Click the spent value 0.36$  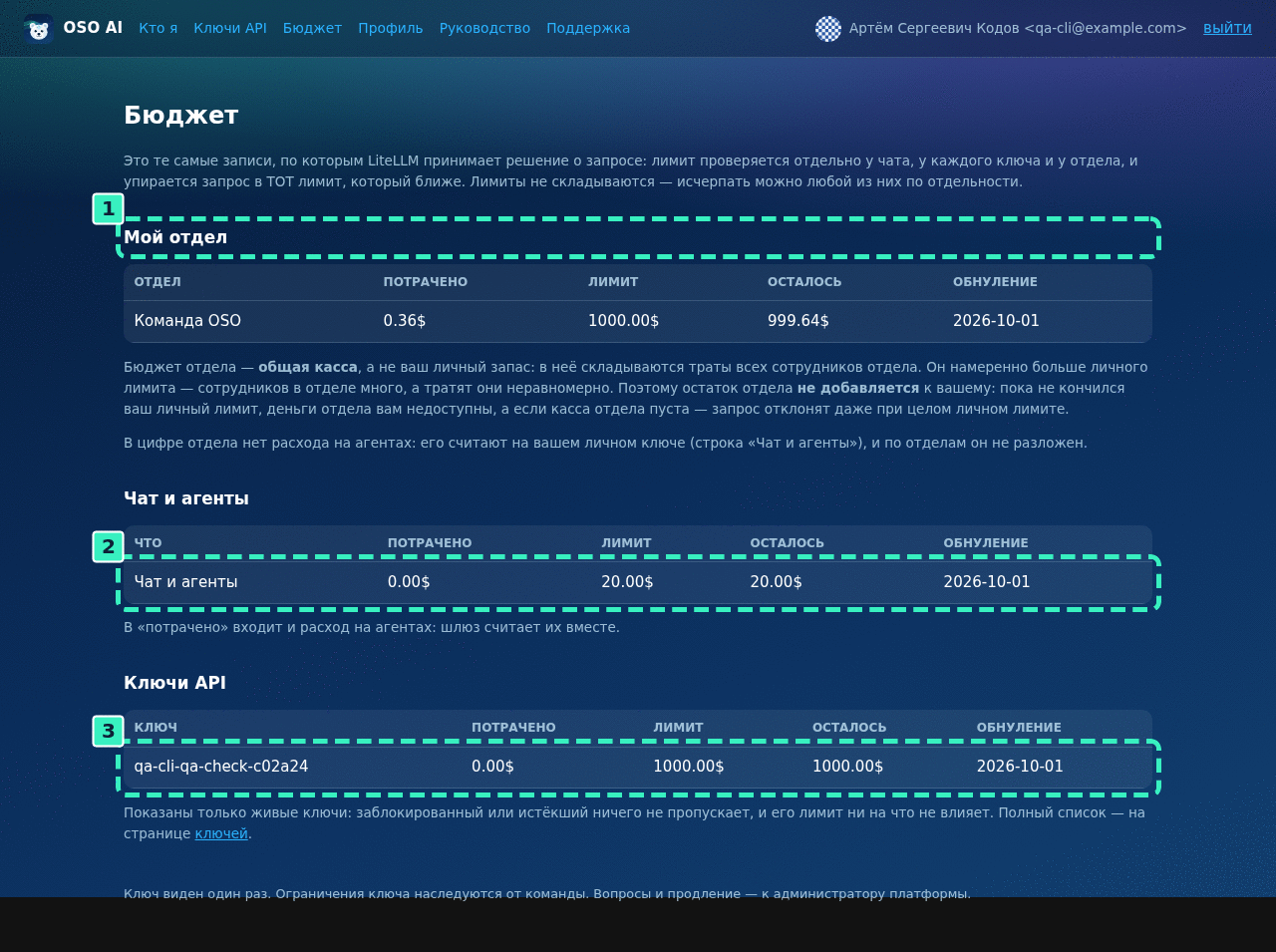(x=405, y=321)
